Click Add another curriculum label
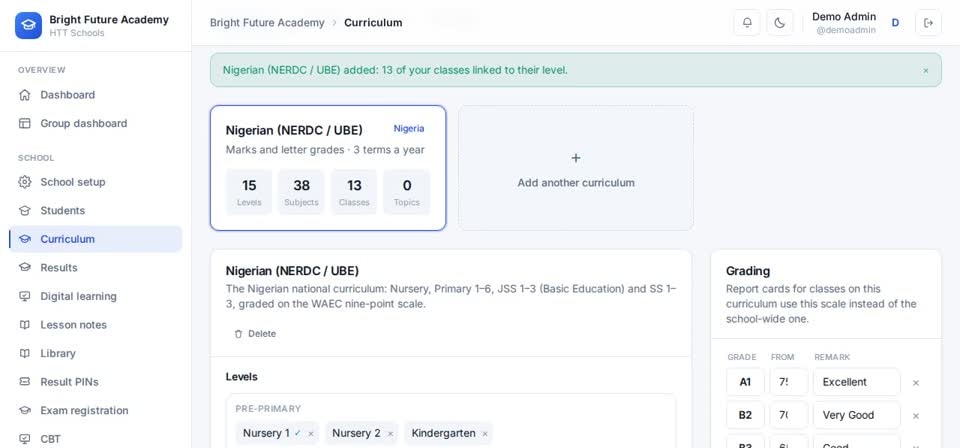The width and height of the screenshot is (960, 448). (x=576, y=182)
